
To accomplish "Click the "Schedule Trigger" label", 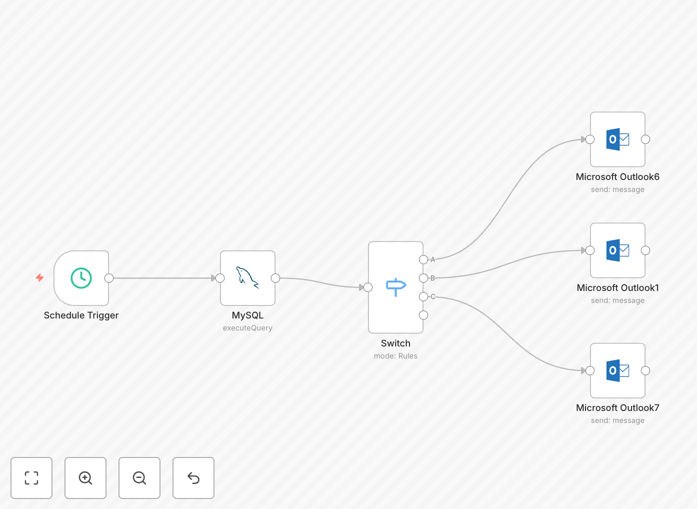I will point(81,315).
